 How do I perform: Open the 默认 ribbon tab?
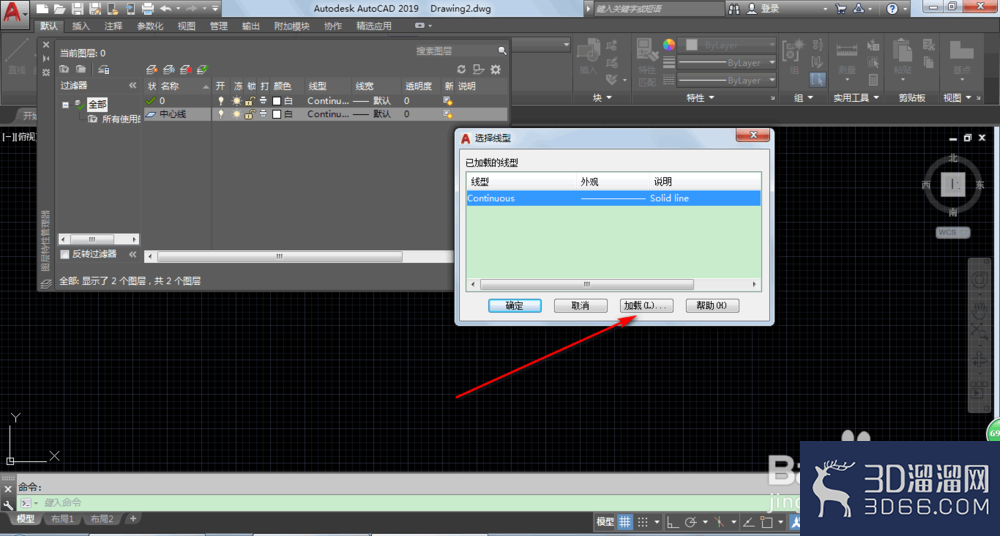tap(48, 26)
